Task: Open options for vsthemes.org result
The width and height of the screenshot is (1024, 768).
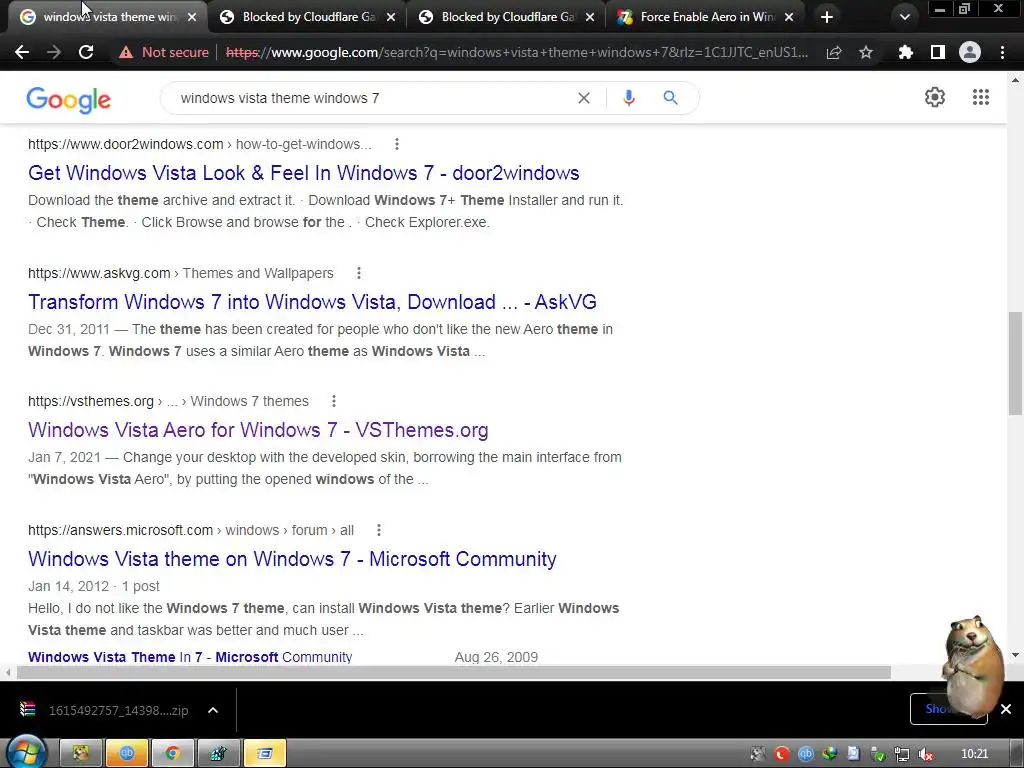Action: pyautogui.click(x=334, y=401)
